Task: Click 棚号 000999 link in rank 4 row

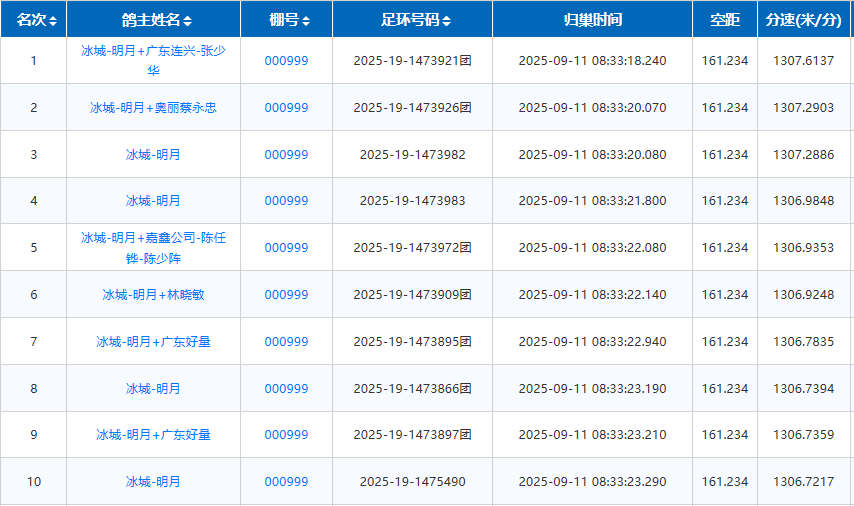Action: tap(286, 201)
